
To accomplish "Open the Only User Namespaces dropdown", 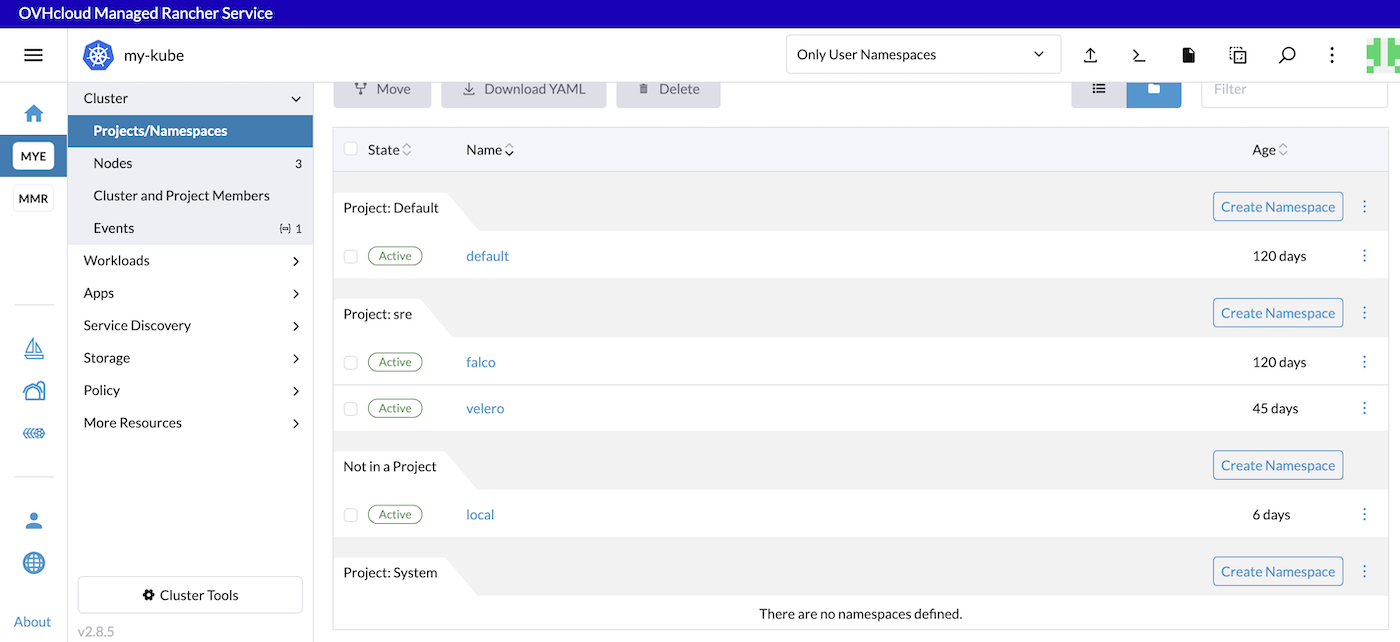I will pos(922,54).
